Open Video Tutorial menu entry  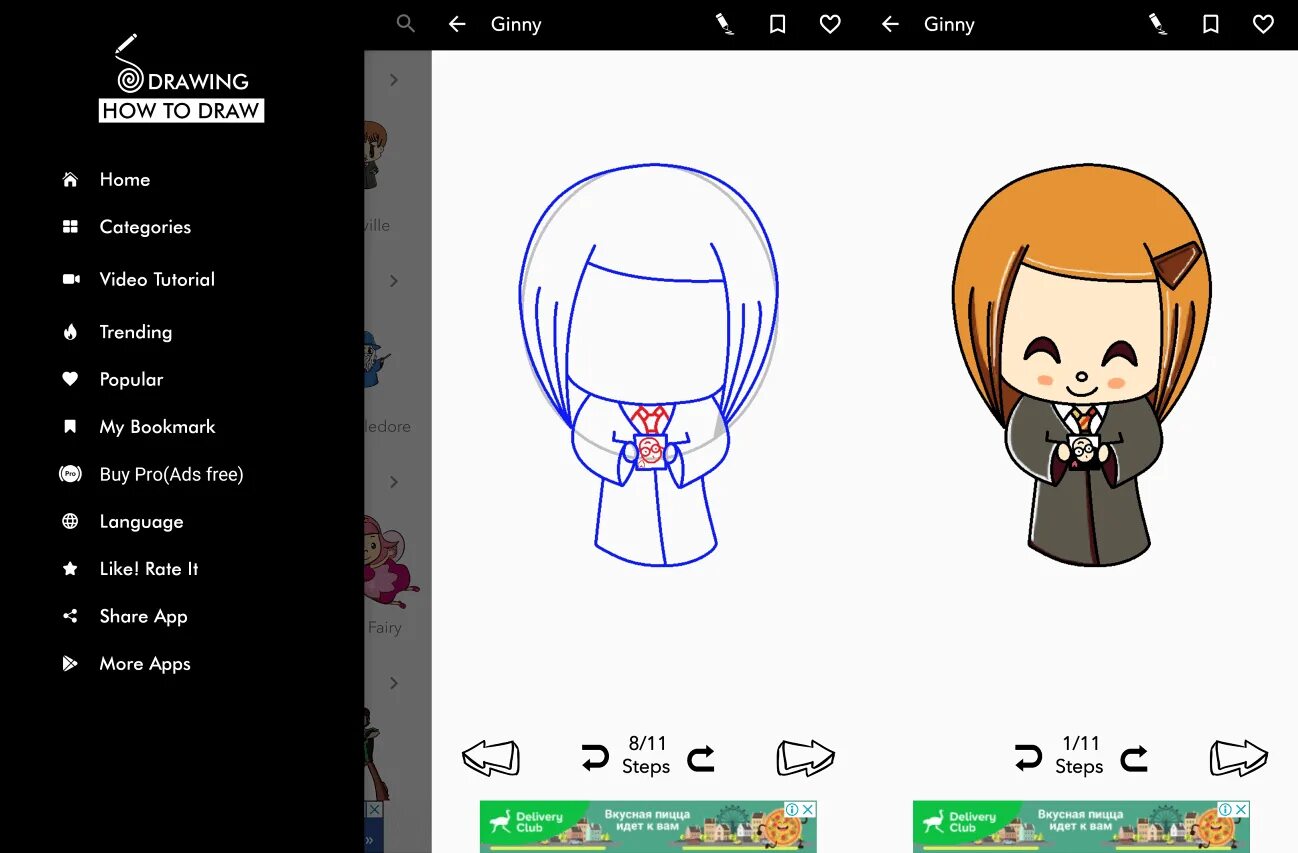pyautogui.click(x=157, y=279)
